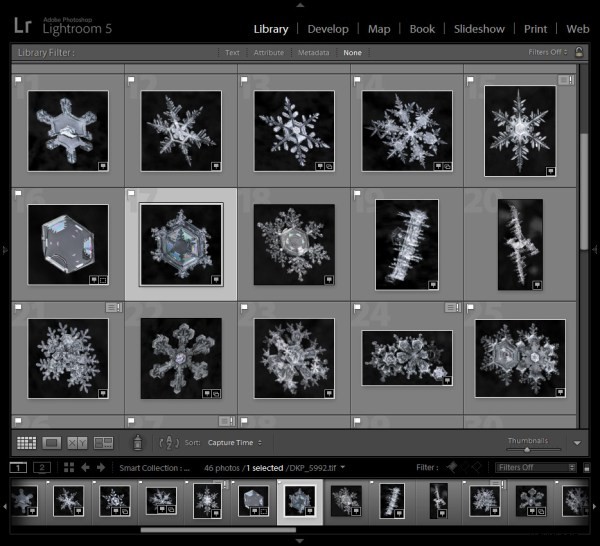
Task: Switch to Grid view in the toolbar
Action: 27,443
